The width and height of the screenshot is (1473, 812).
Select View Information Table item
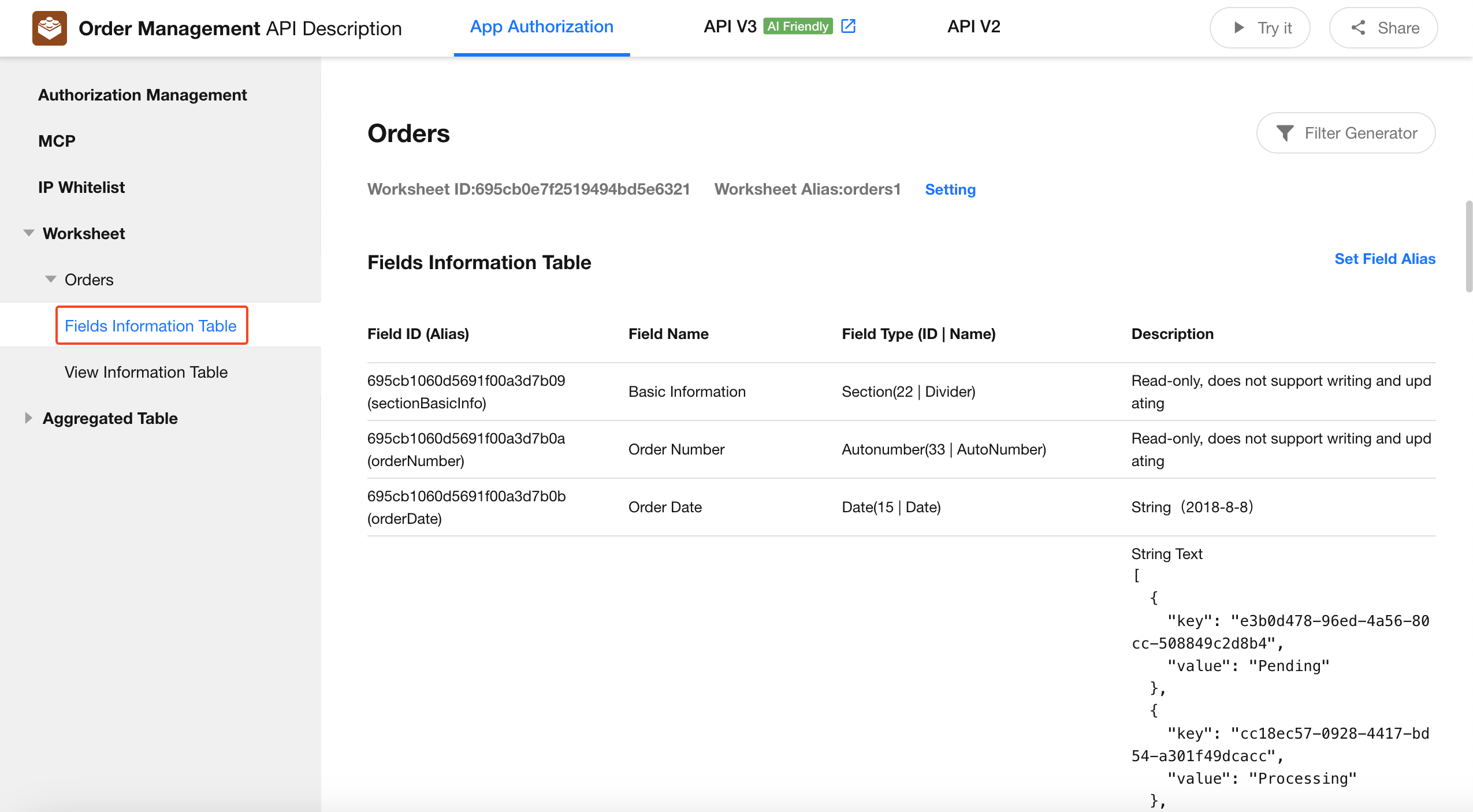tap(146, 372)
